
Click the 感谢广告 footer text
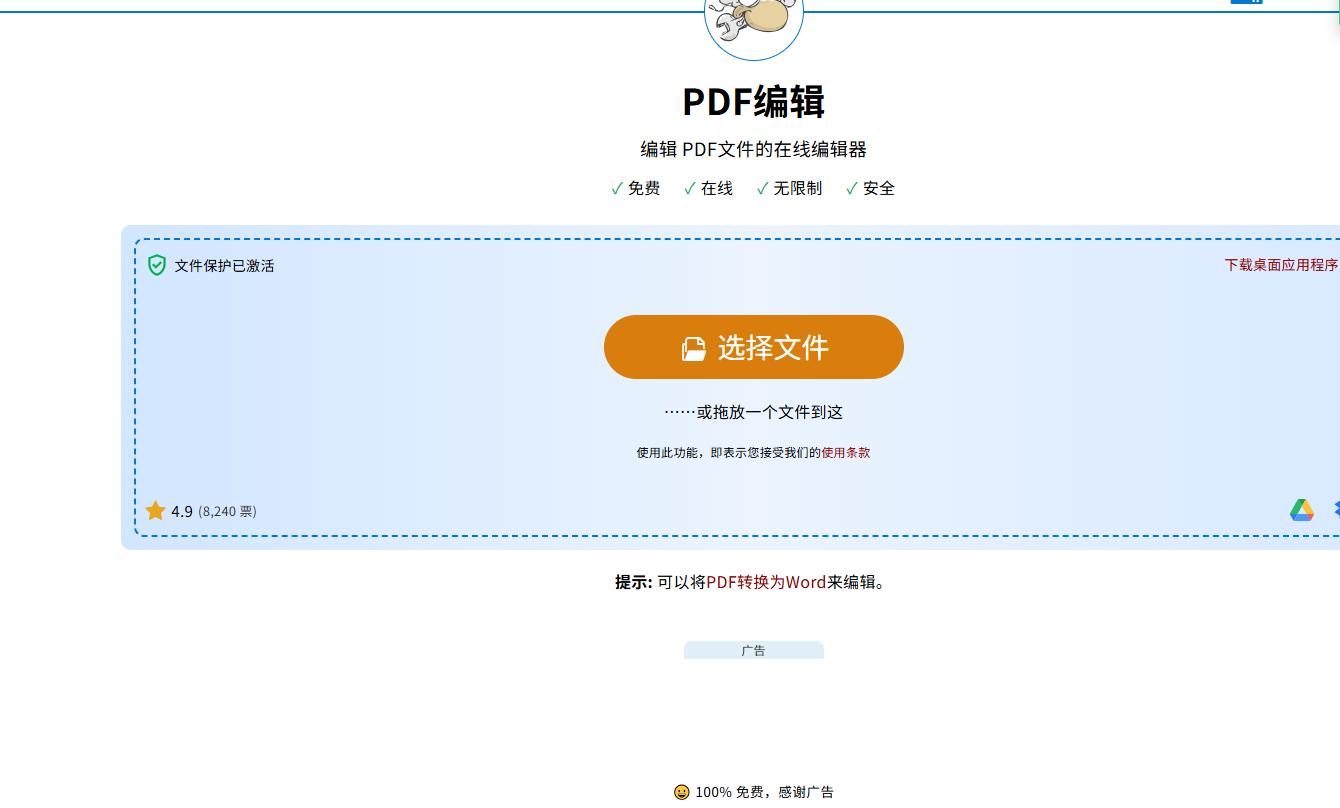tap(806, 792)
